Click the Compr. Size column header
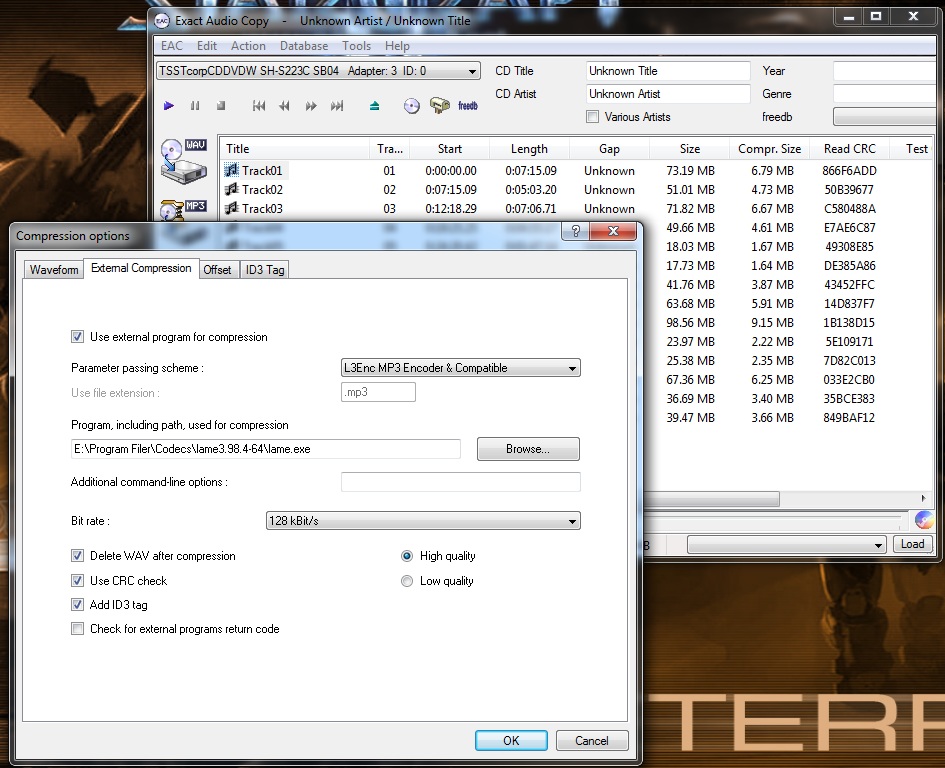Screen dimensions: 945x768 769,149
